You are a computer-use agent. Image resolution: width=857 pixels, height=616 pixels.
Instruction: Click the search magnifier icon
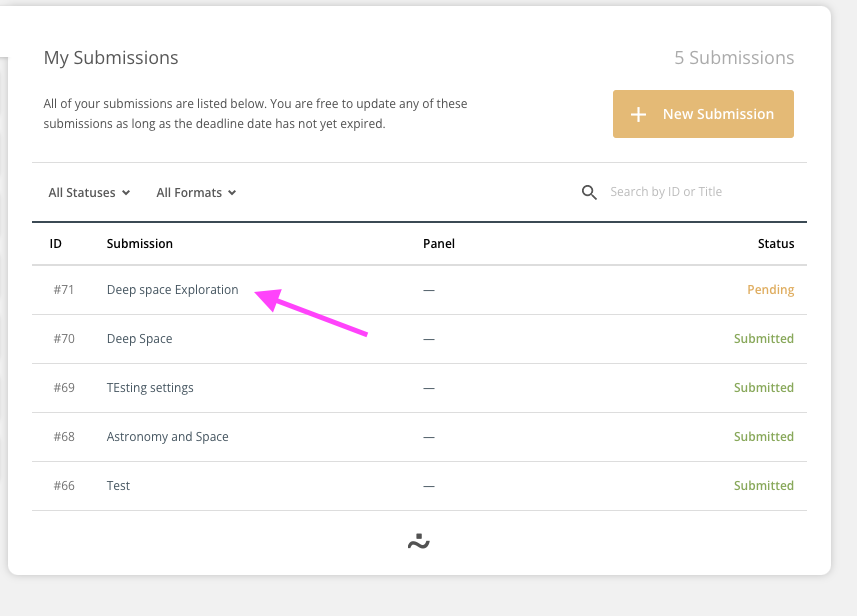pyautogui.click(x=589, y=192)
